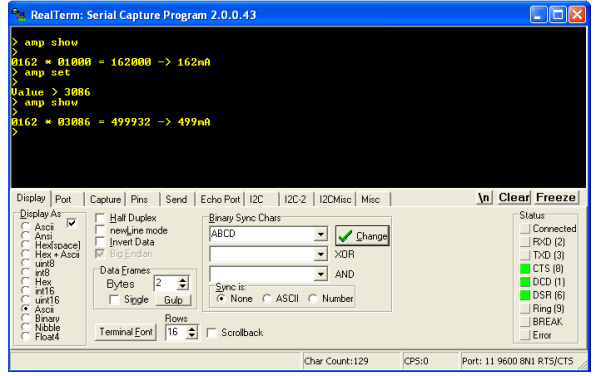The image size is (595, 376).
Task: Toggle the Invert Data checkbox
Action: point(100,242)
